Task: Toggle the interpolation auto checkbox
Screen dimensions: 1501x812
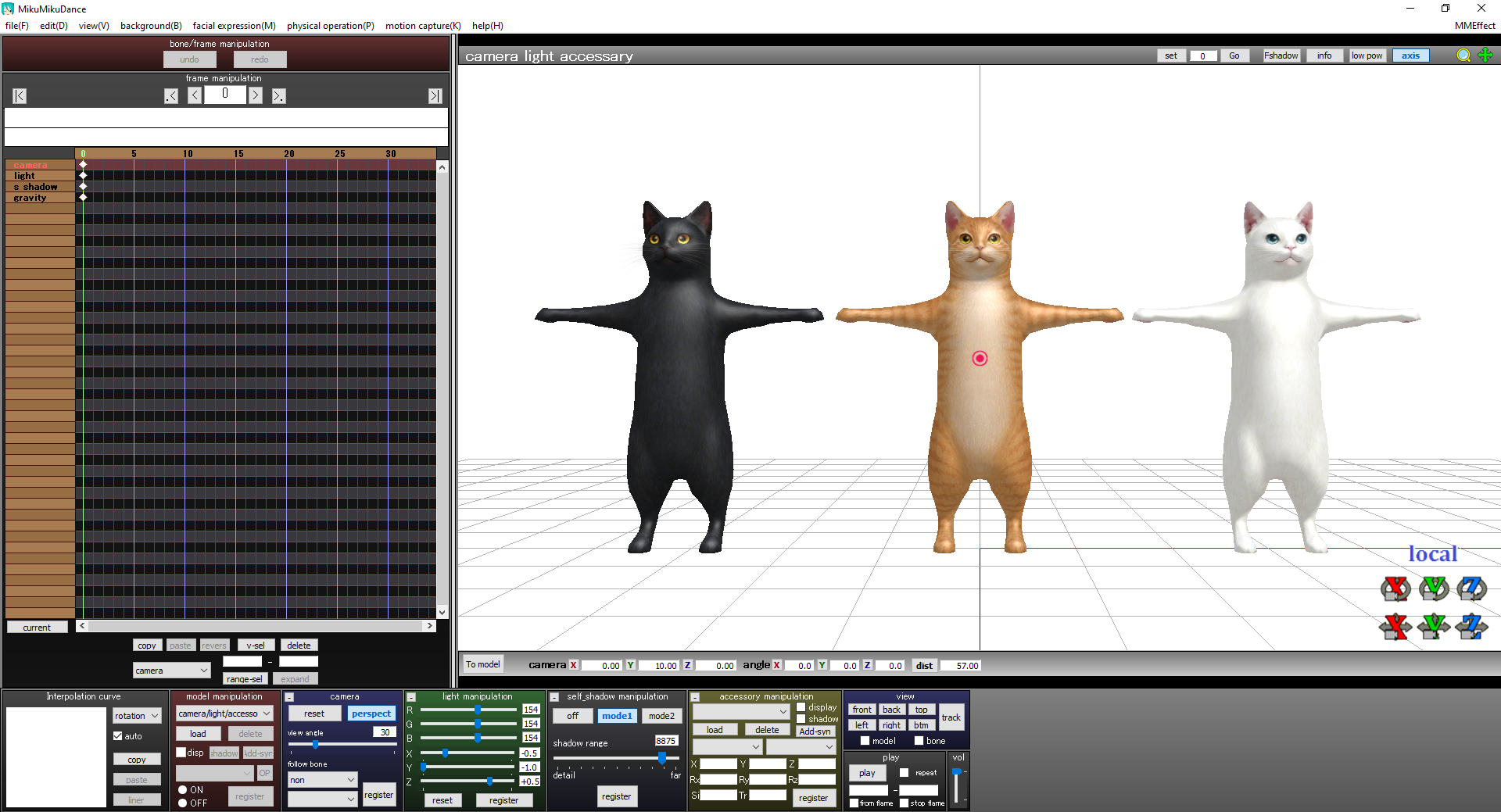Action: (118, 736)
